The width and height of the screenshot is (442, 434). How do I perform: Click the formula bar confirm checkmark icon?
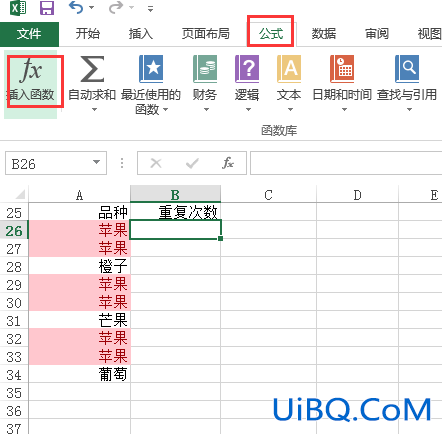click(192, 163)
